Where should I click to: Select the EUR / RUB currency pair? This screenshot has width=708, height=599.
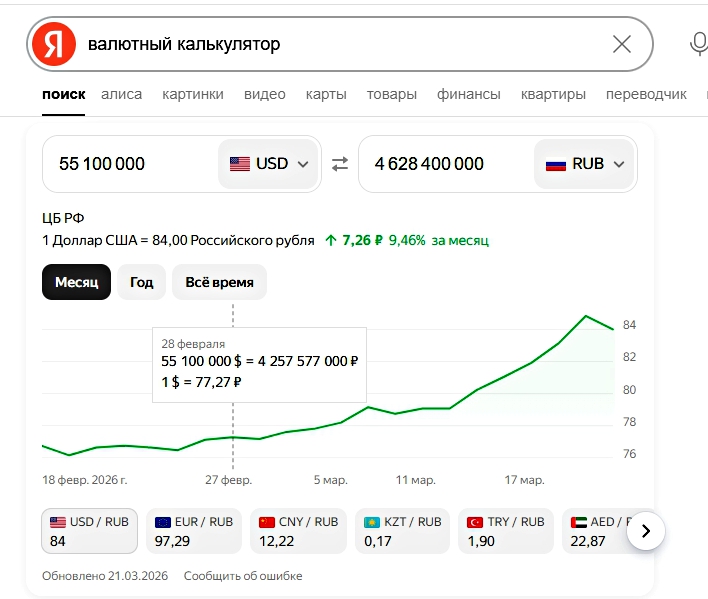click(x=194, y=531)
